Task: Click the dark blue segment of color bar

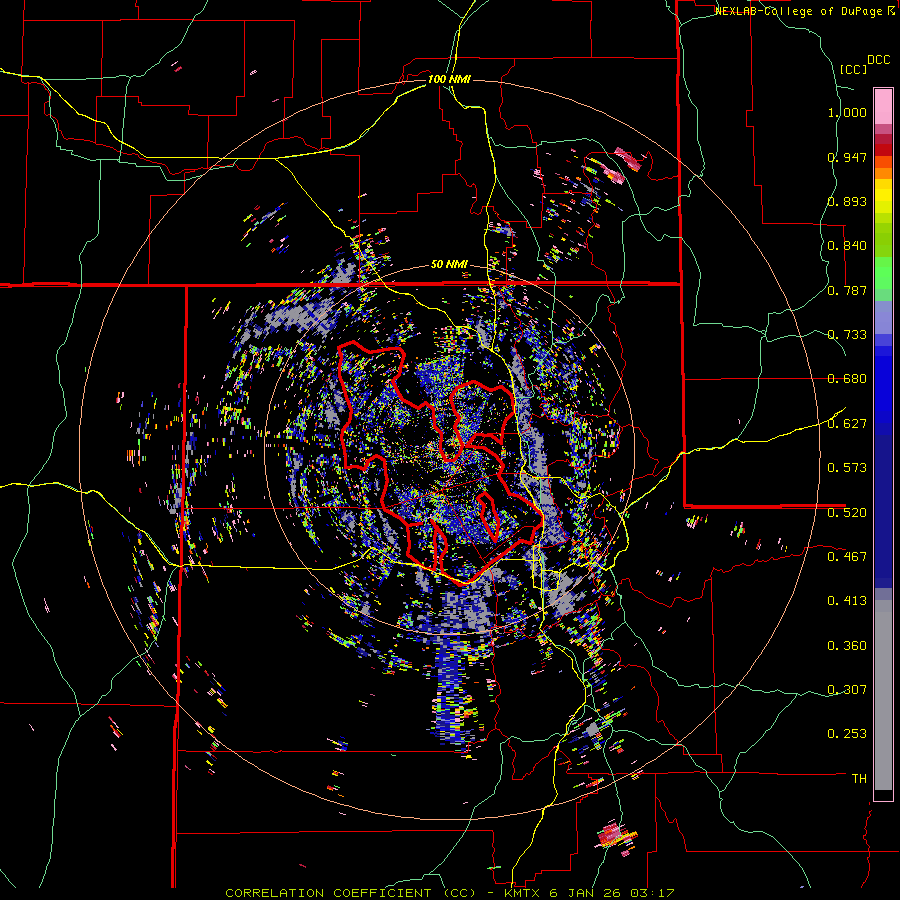Action: (883, 511)
